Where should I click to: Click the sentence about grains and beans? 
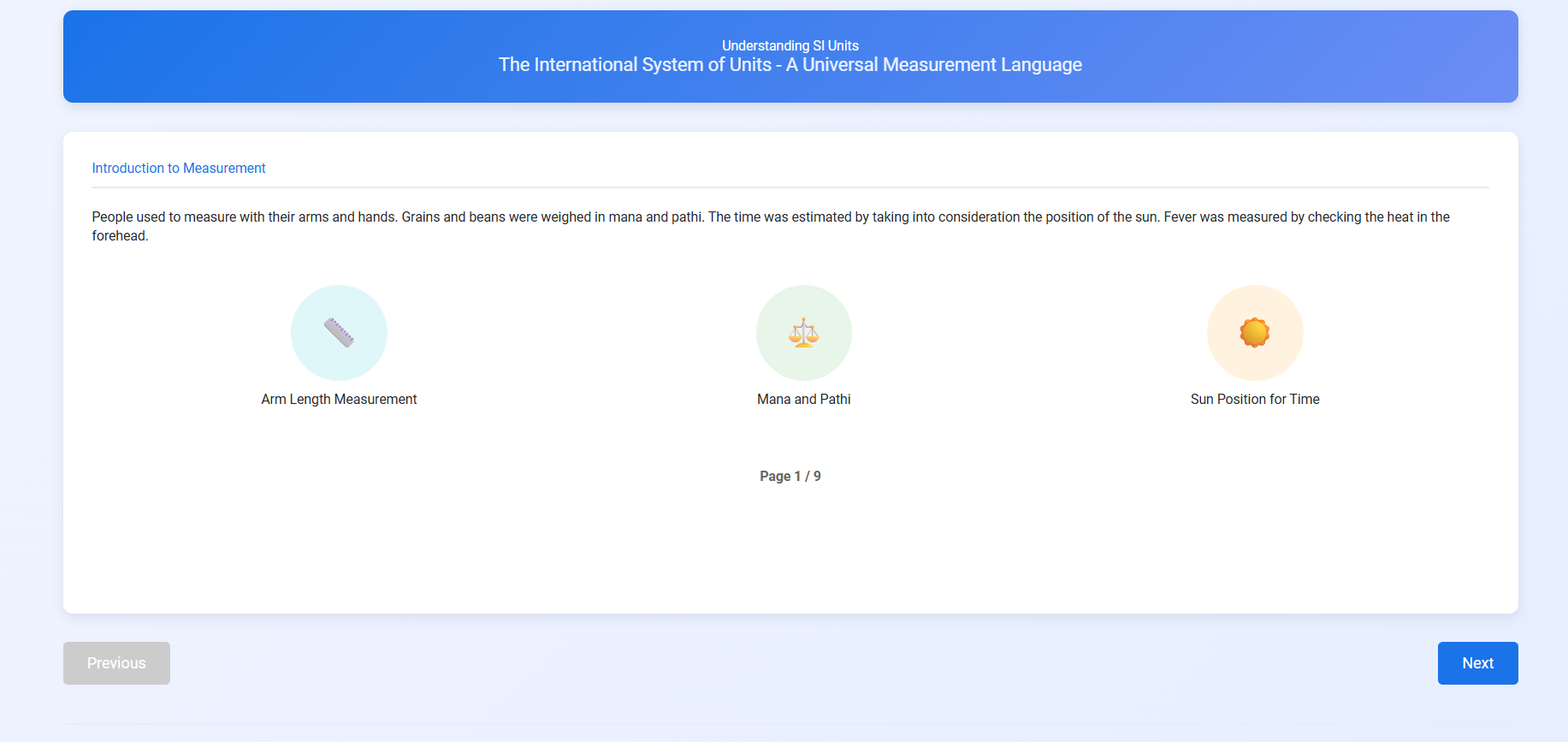pos(553,217)
